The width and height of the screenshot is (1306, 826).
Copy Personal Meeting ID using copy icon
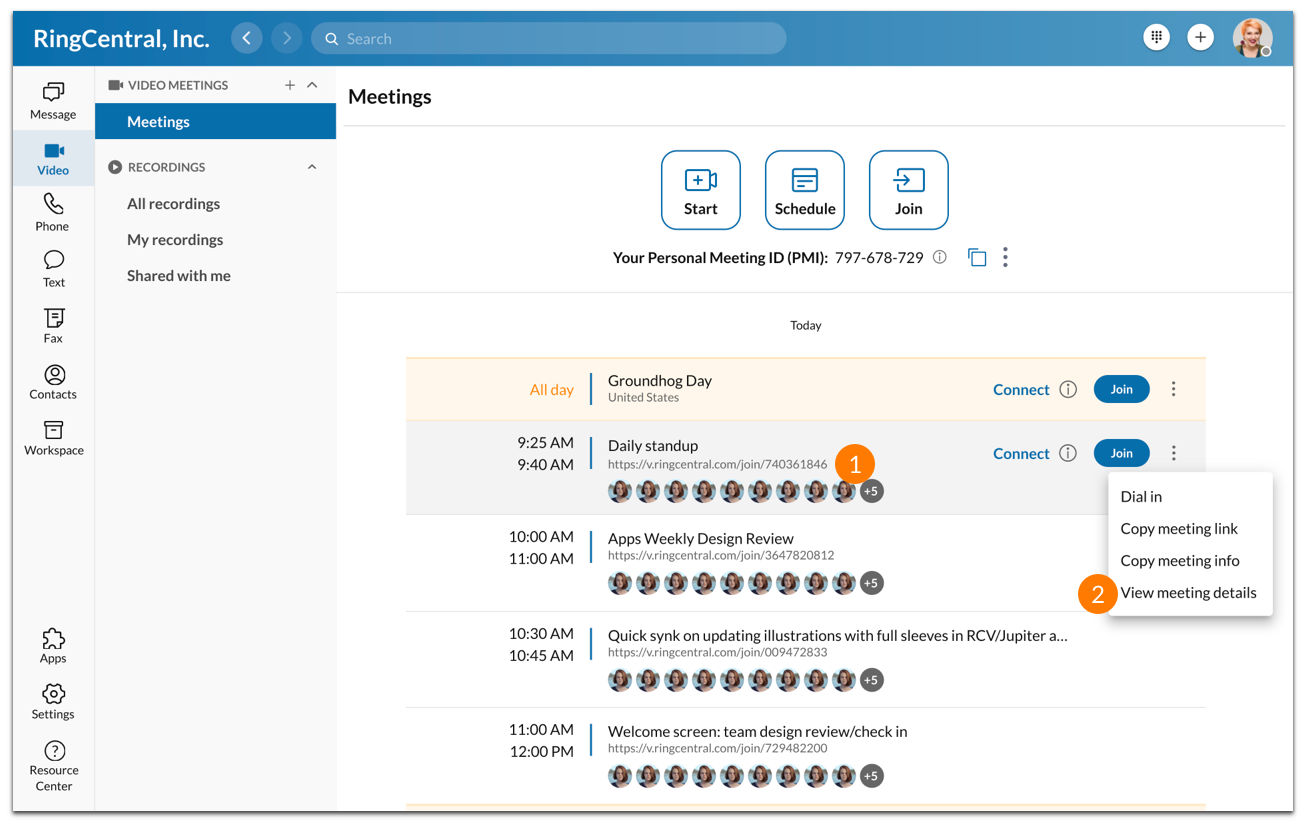[x=977, y=258]
